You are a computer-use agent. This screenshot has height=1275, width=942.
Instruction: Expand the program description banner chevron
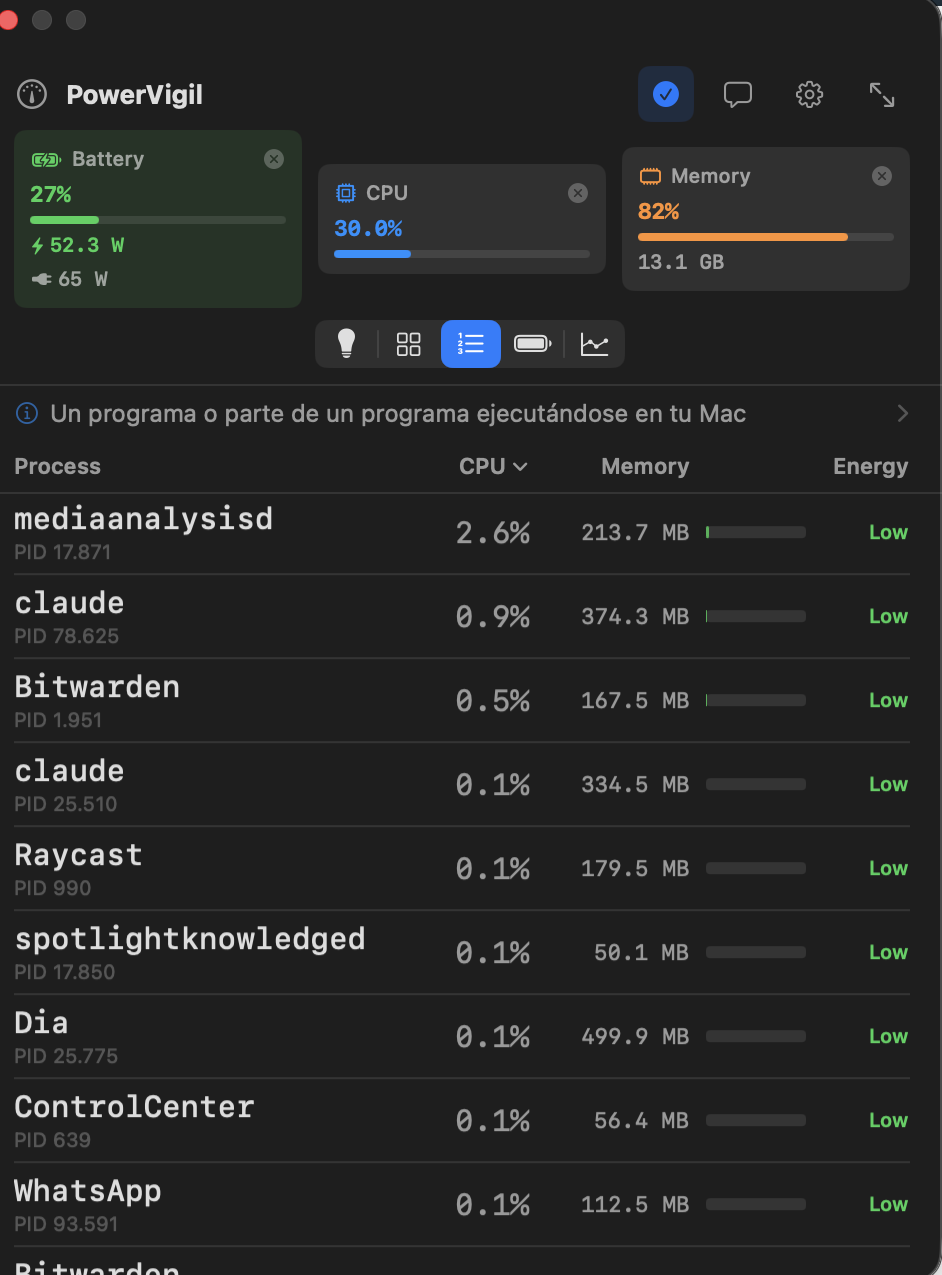pyautogui.click(x=902, y=412)
